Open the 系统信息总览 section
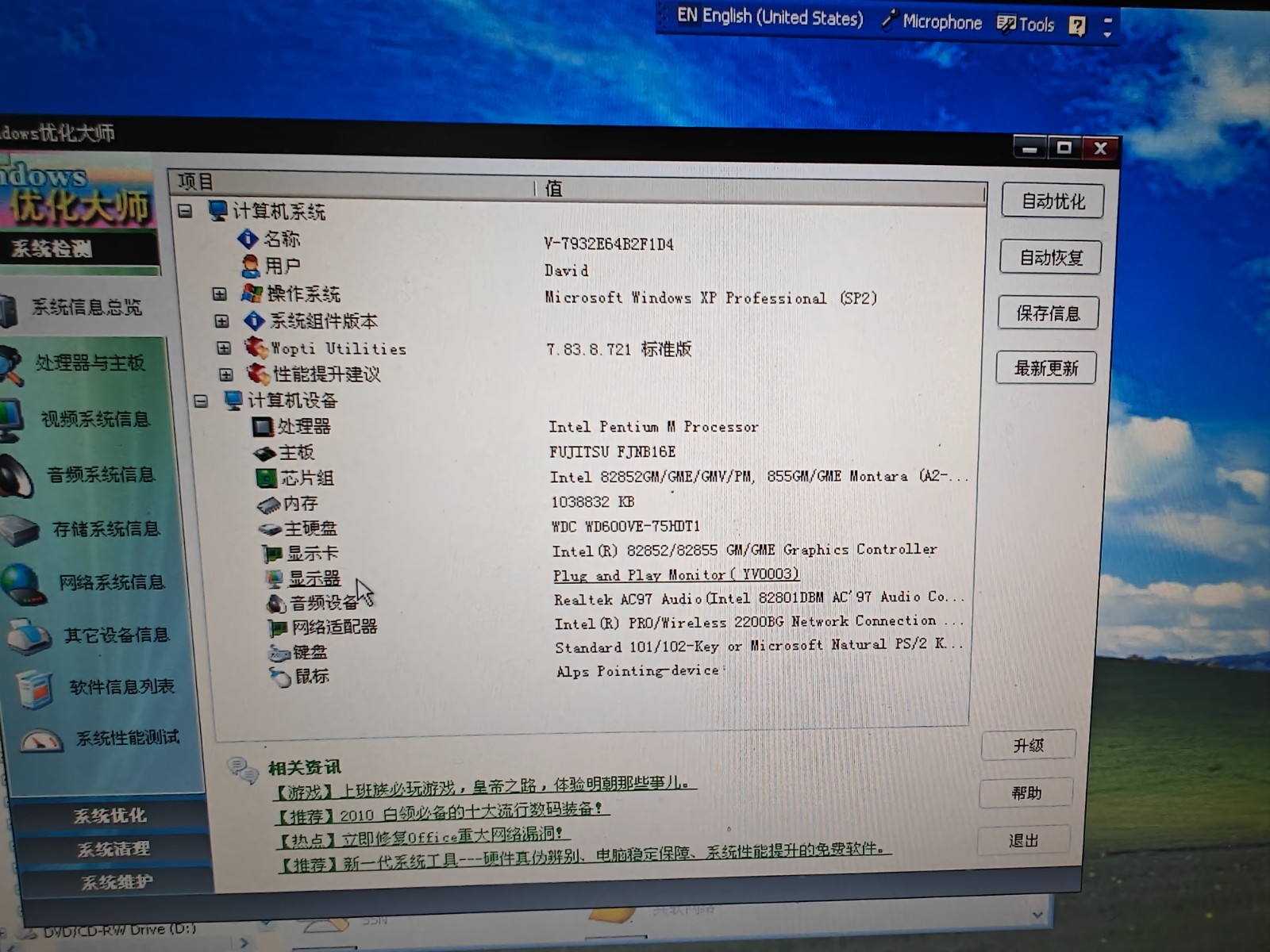Image resolution: width=1270 pixels, height=952 pixels. [x=86, y=308]
